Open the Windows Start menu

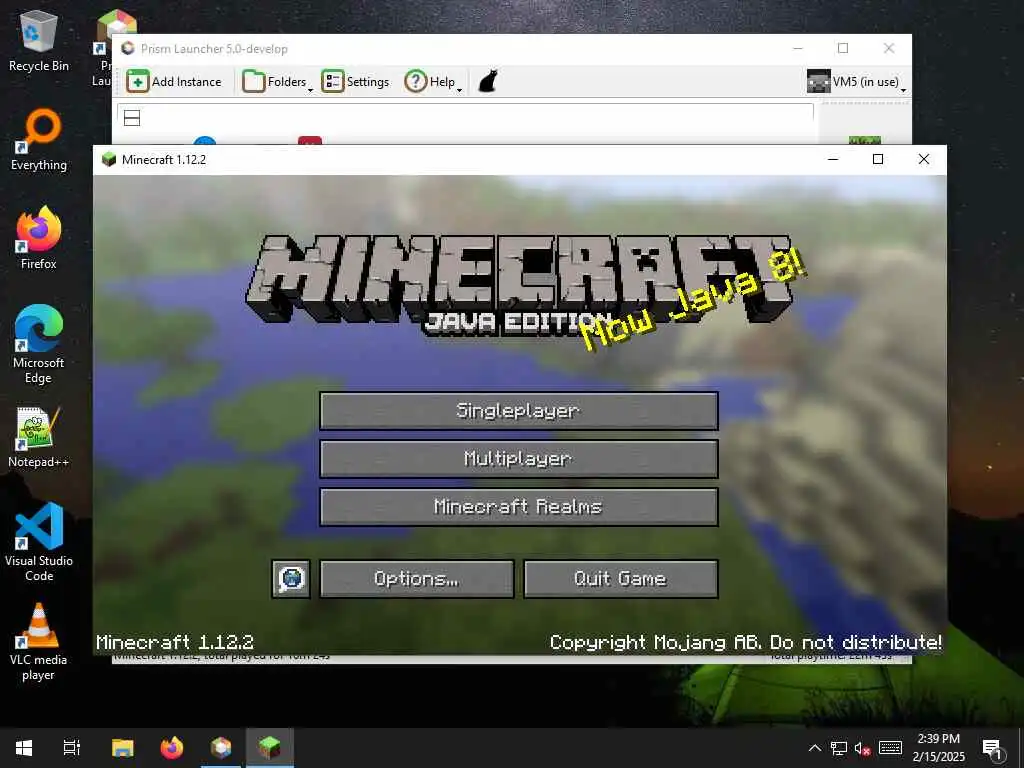click(24, 748)
